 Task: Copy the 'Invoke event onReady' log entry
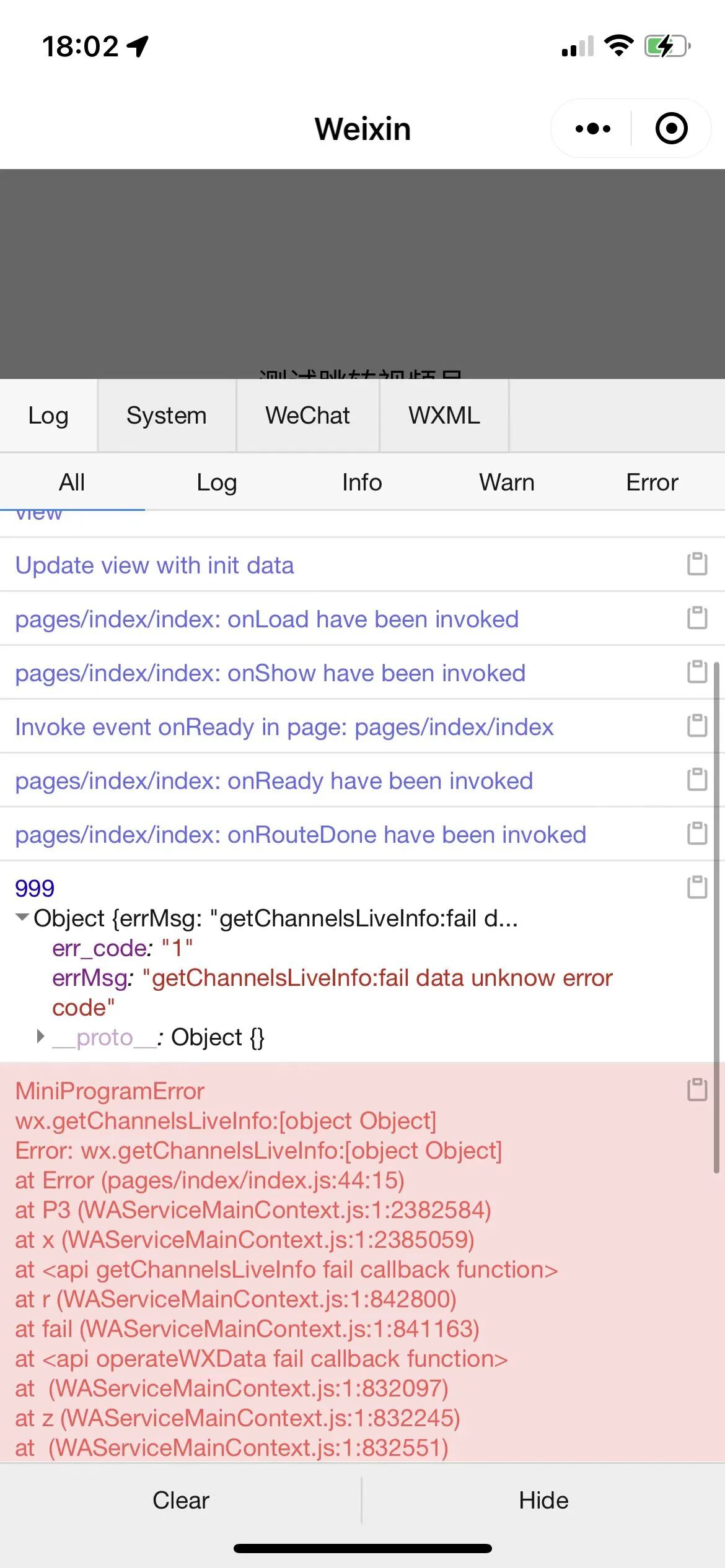[697, 726]
